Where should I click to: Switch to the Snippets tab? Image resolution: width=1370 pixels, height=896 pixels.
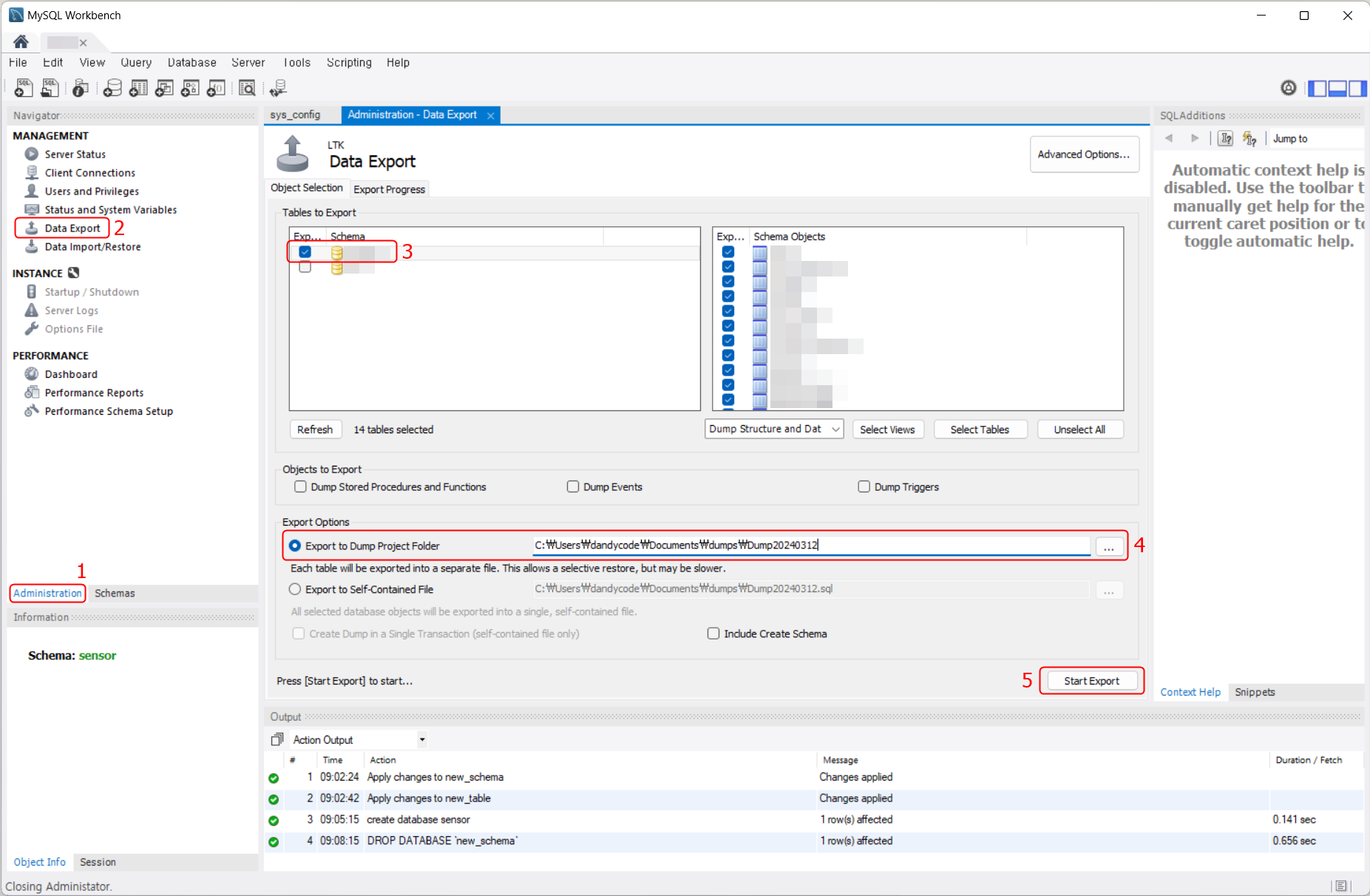tap(1255, 692)
